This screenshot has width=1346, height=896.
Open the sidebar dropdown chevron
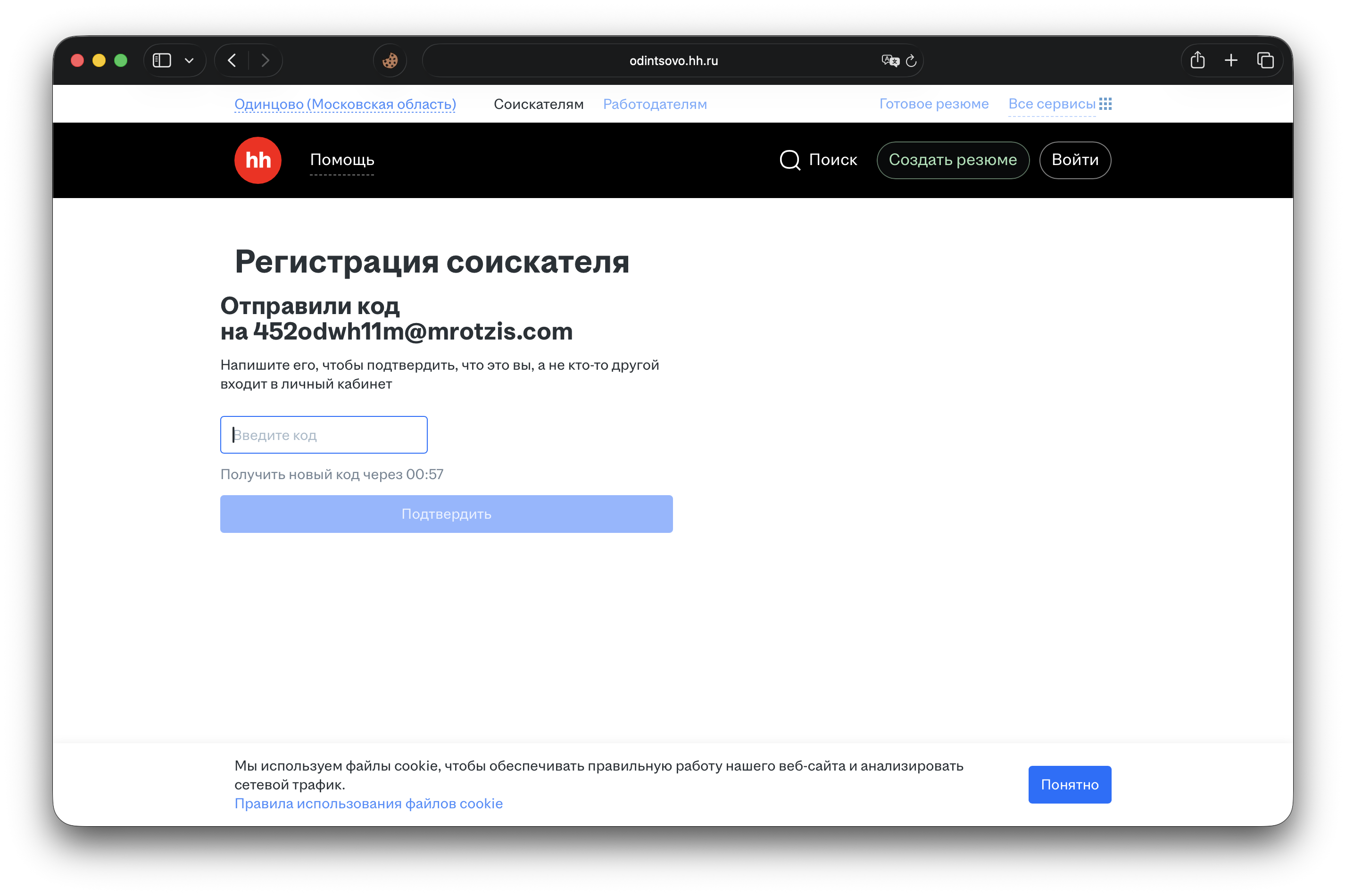[190, 60]
